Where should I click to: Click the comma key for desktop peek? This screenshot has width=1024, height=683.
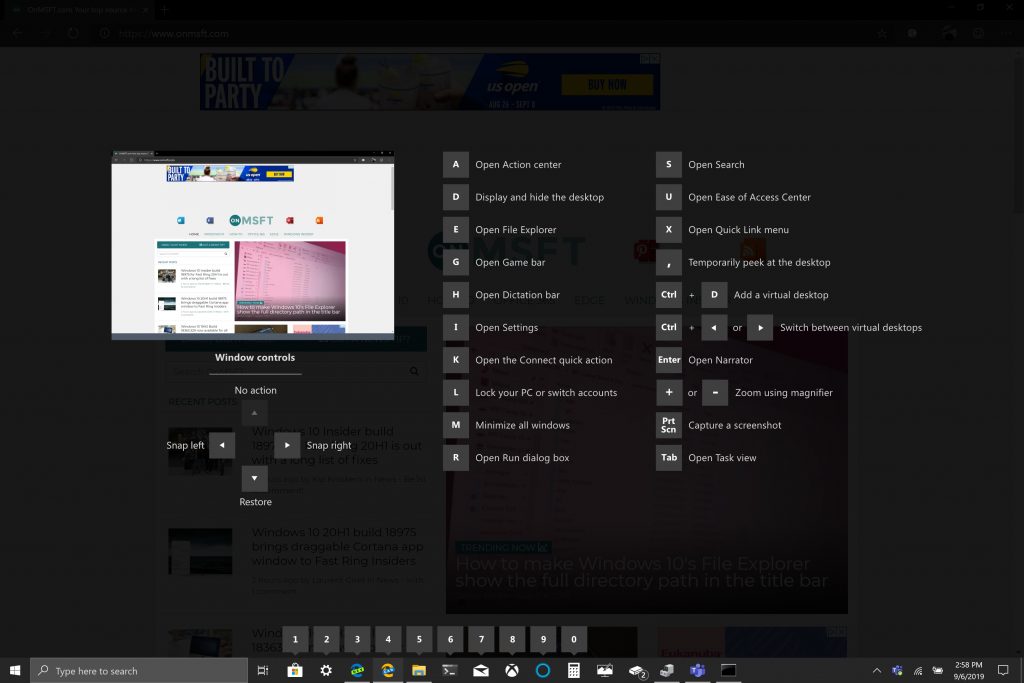[x=669, y=262]
